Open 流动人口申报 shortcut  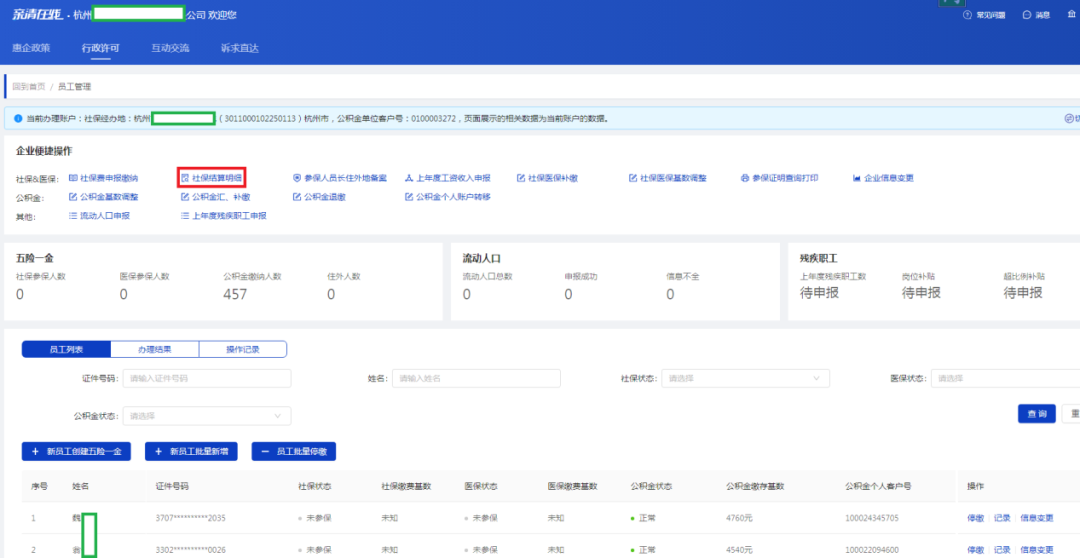[x=104, y=216]
